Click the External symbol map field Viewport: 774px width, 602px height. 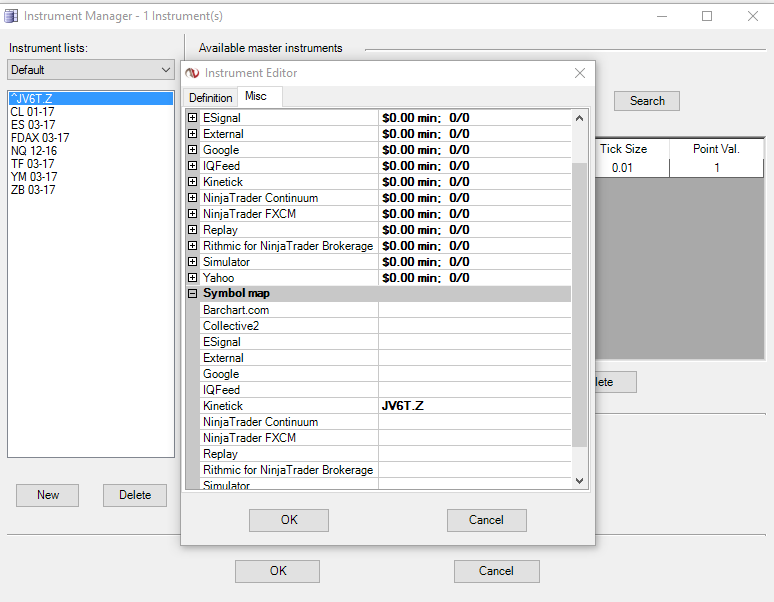[x=475, y=358]
